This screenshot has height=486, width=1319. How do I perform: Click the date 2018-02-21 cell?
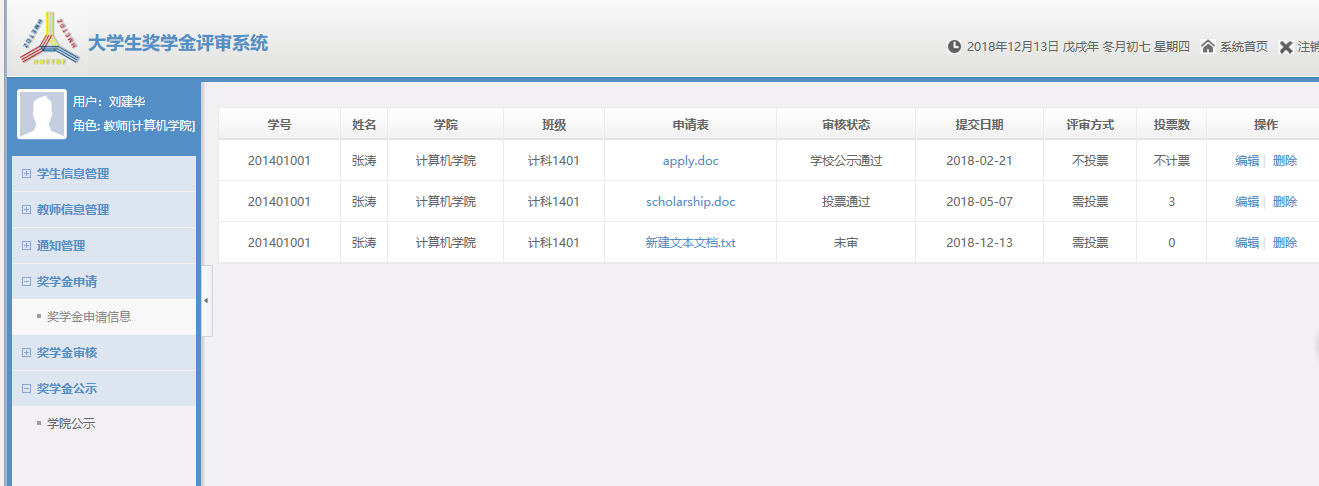pos(979,160)
